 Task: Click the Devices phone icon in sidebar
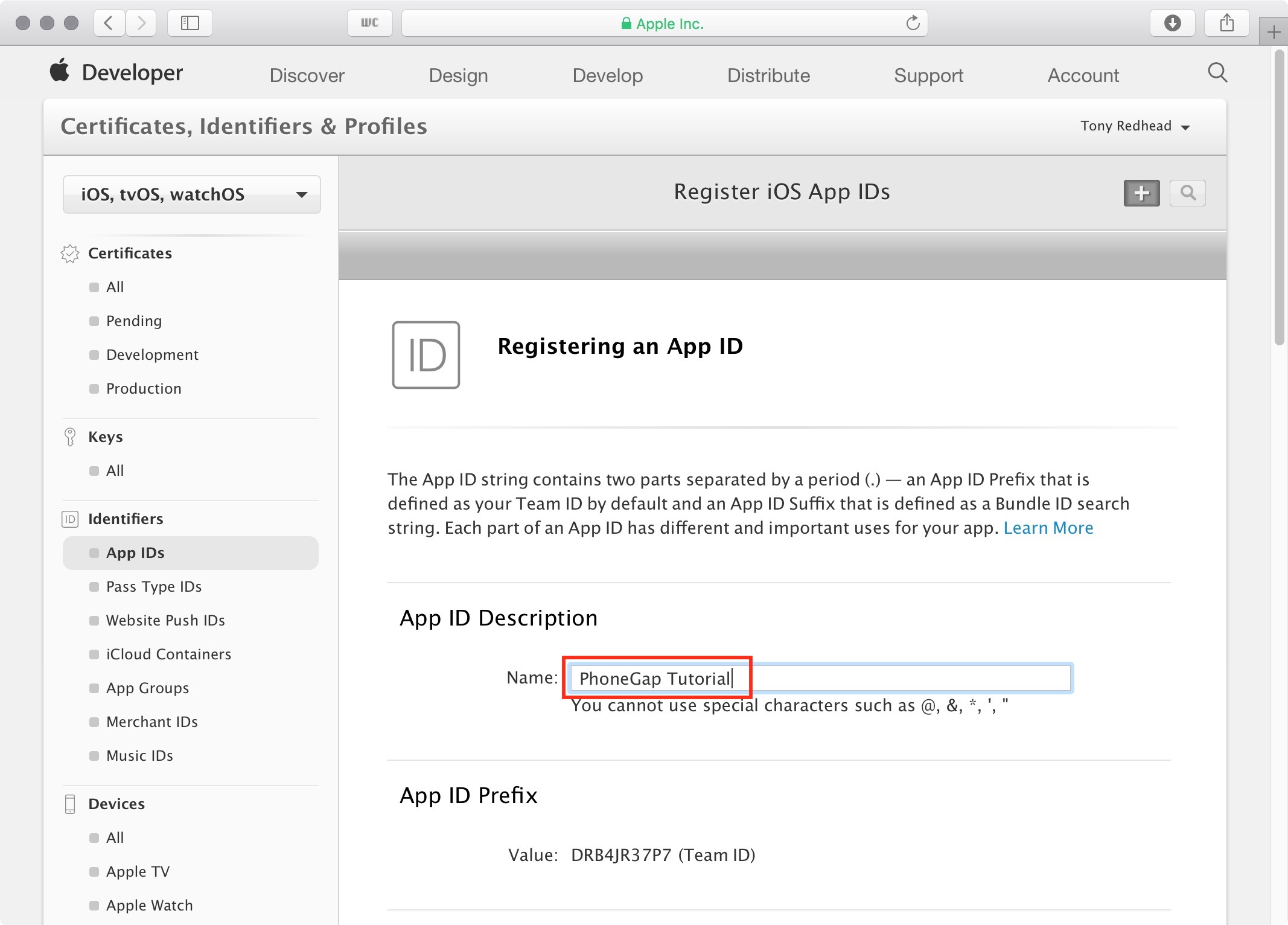[x=70, y=804]
